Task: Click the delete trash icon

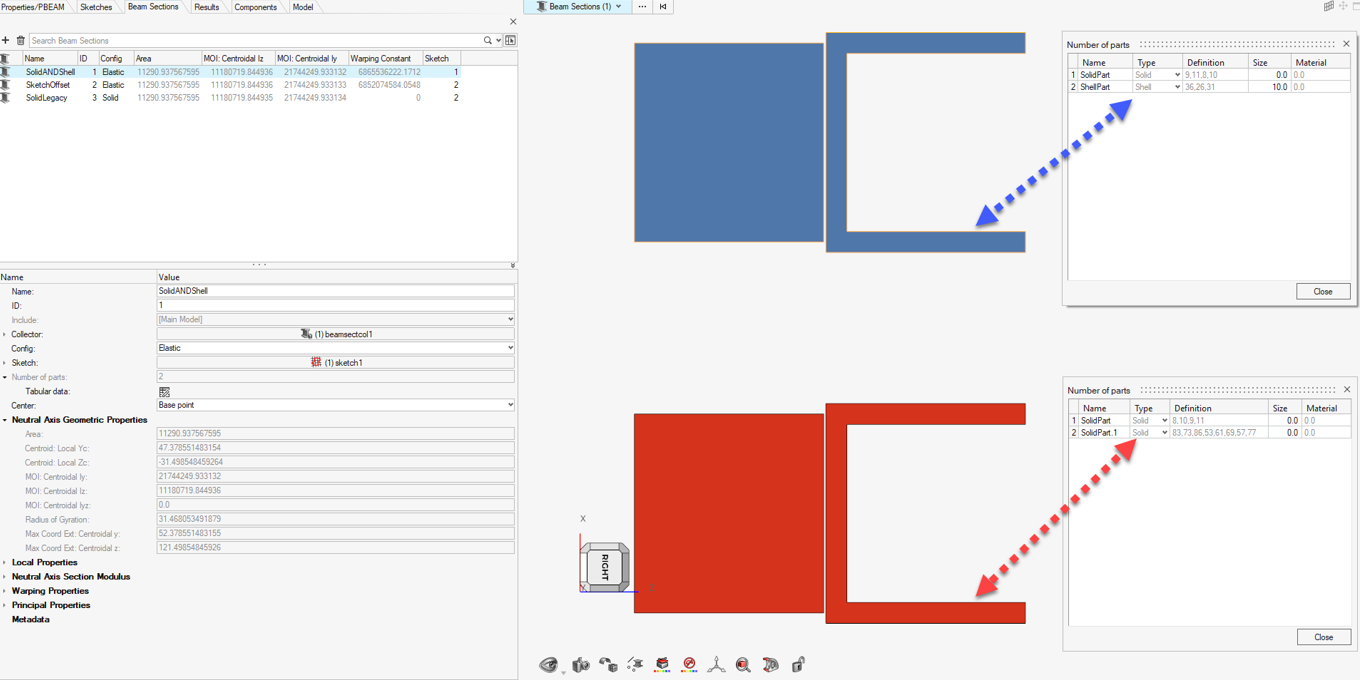Action: pyautogui.click(x=20, y=41)
